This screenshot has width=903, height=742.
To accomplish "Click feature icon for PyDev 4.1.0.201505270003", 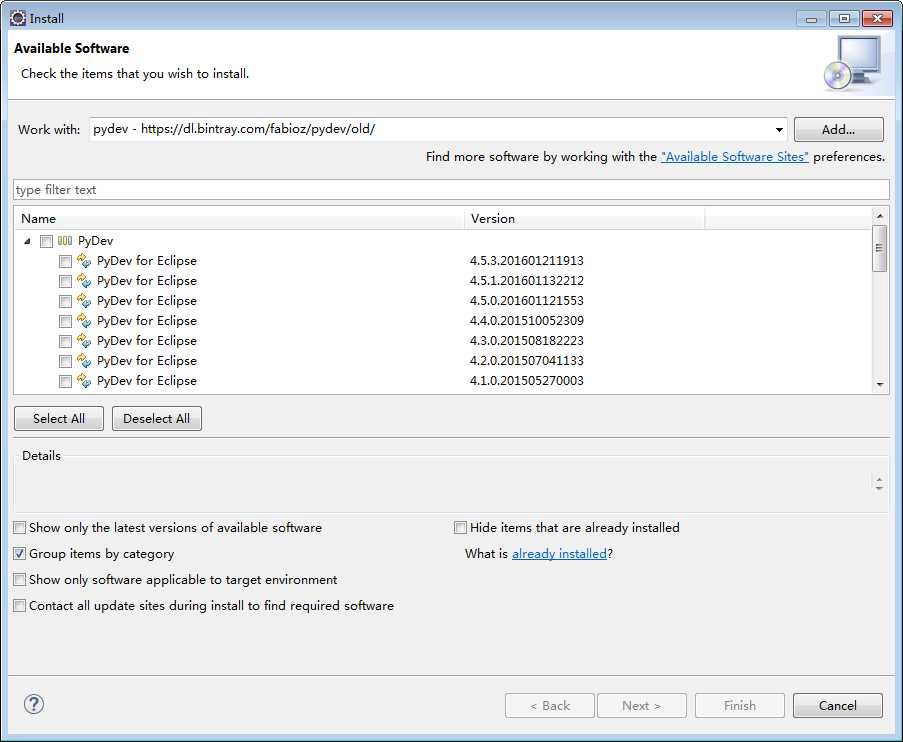I will (84, 381).
